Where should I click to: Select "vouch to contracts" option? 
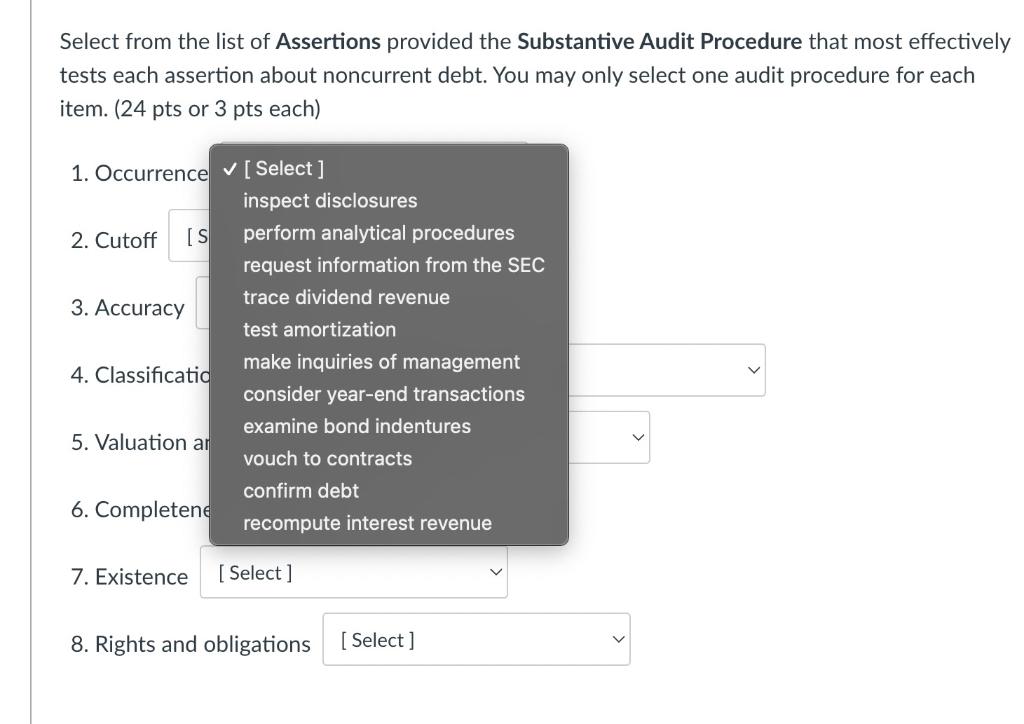(327, 458)
